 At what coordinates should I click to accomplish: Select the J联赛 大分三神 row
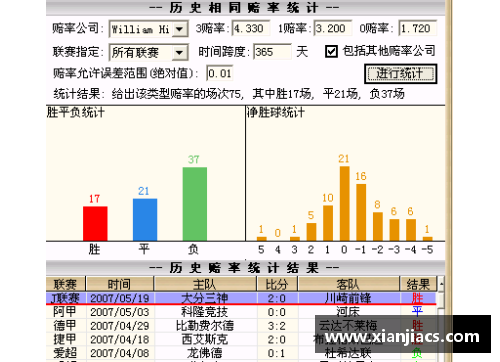[x=241, y=298]
